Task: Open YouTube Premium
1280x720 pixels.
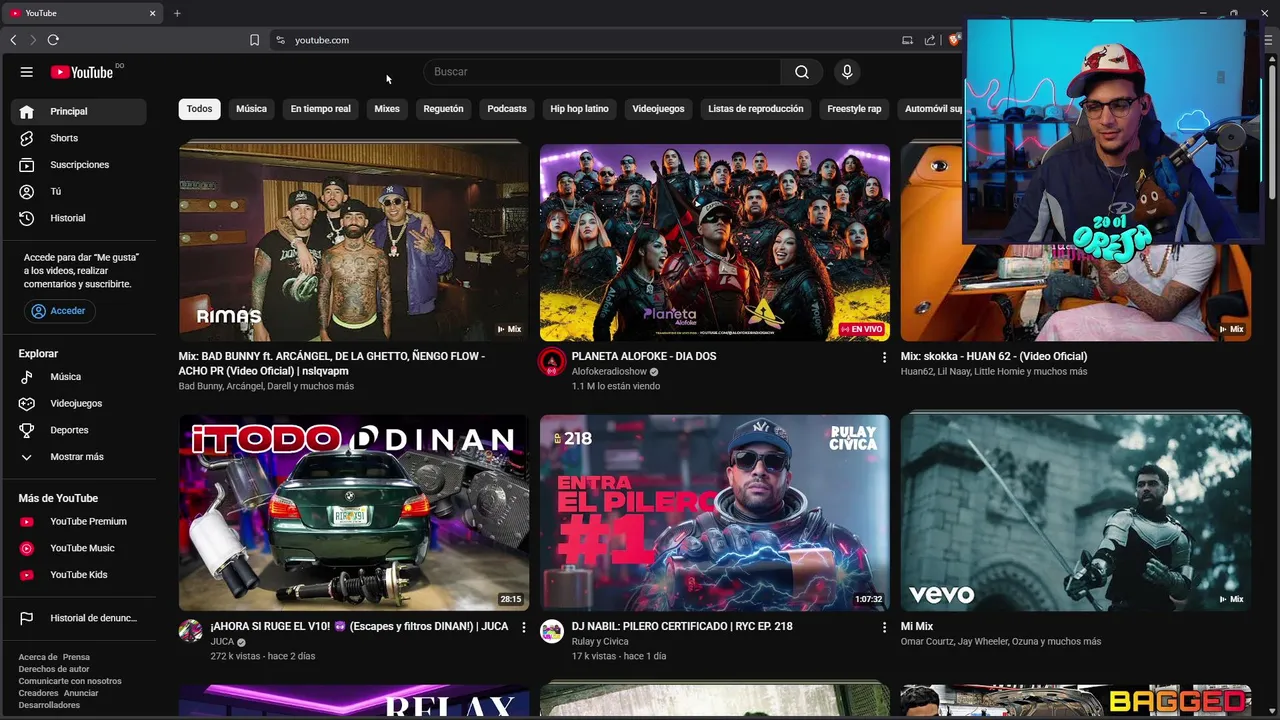Action: (x=79, y=521)
